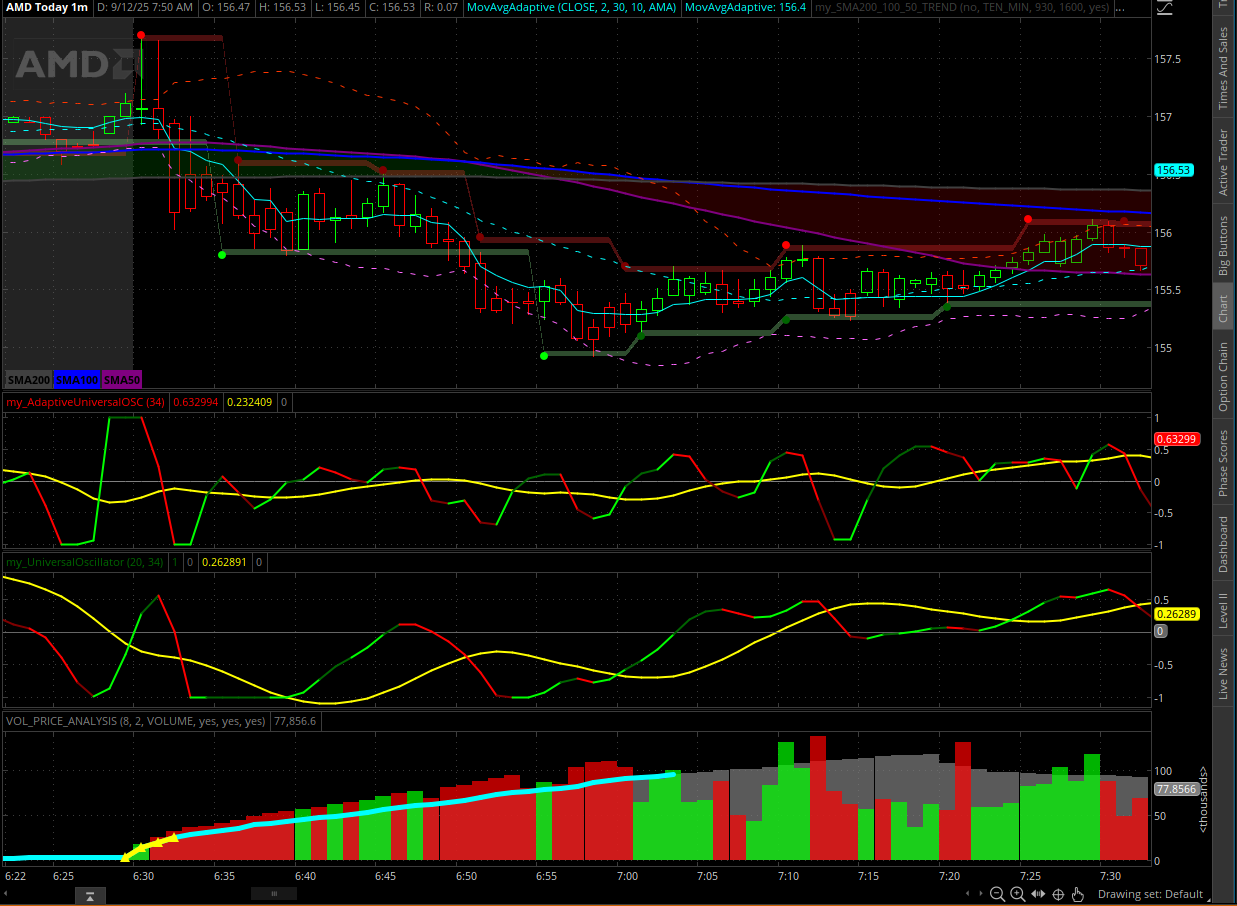Toggle the SMA200 legend label

28,380
